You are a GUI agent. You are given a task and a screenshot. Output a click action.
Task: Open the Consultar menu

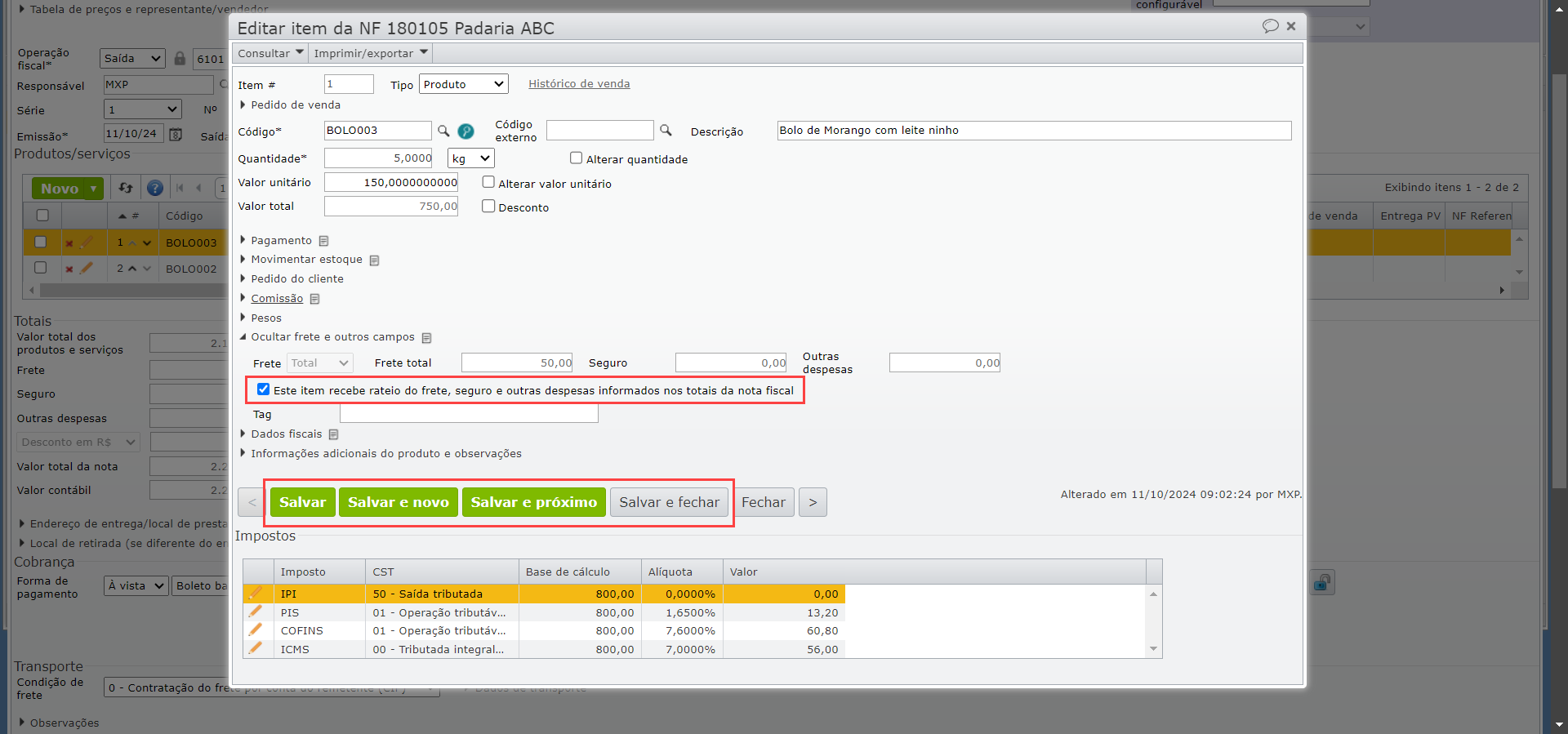pos(270,53)
